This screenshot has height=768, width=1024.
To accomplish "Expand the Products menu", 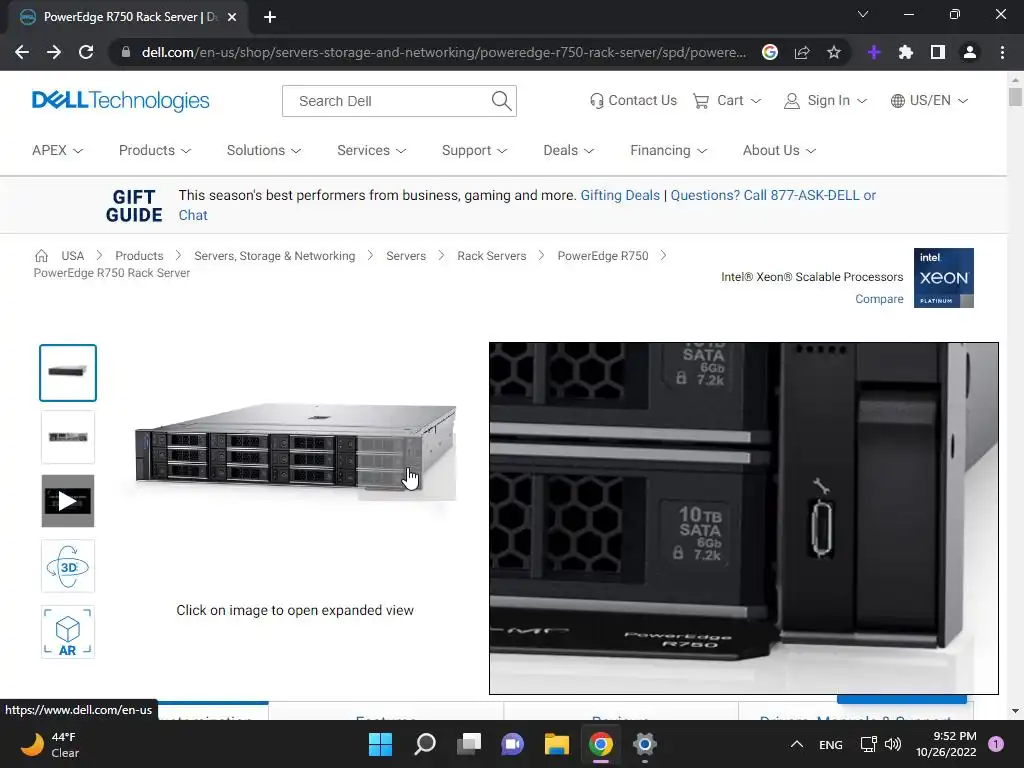I will click(x=155, y=150).
